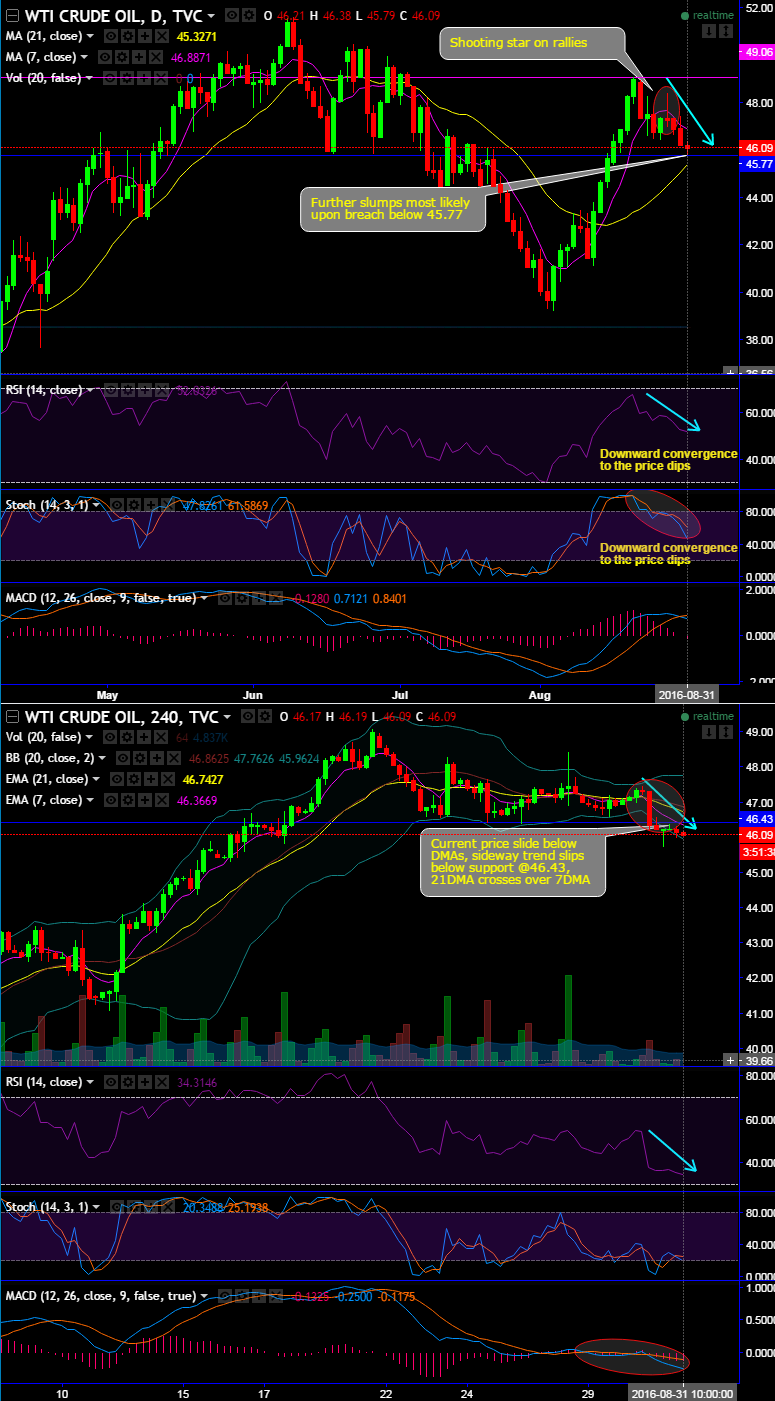775x1401 pixels.
Task: Remove EMA (21, close) with its X icon
Action: (167, 778)
